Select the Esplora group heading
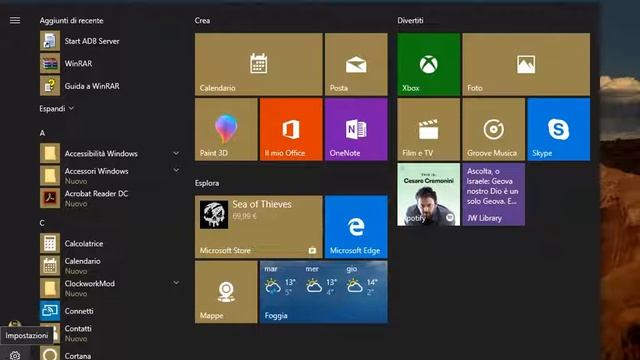 pyautogui.click(x=207, y=183)
